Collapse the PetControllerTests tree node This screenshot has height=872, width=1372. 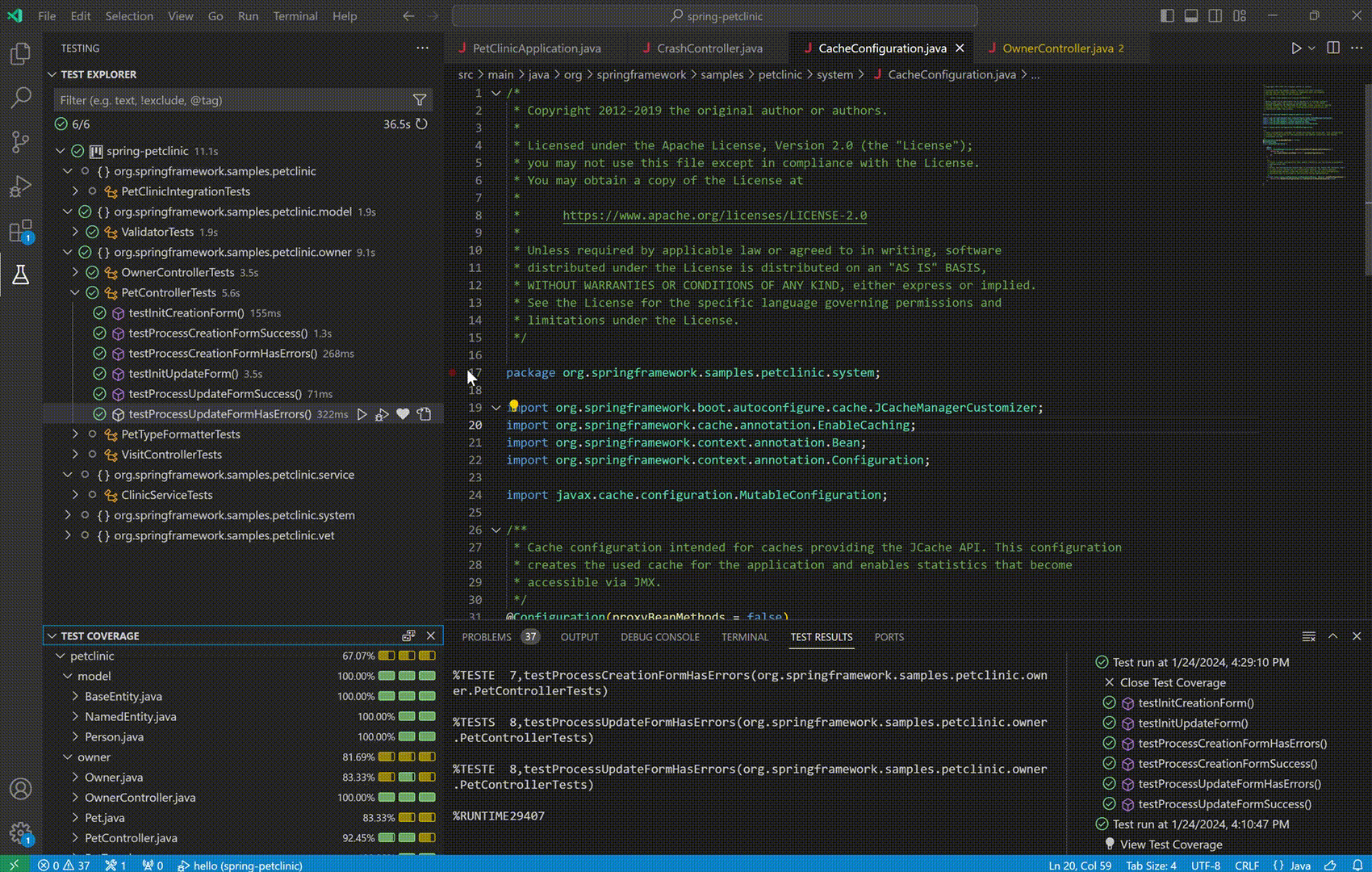[x=75, y=293]
